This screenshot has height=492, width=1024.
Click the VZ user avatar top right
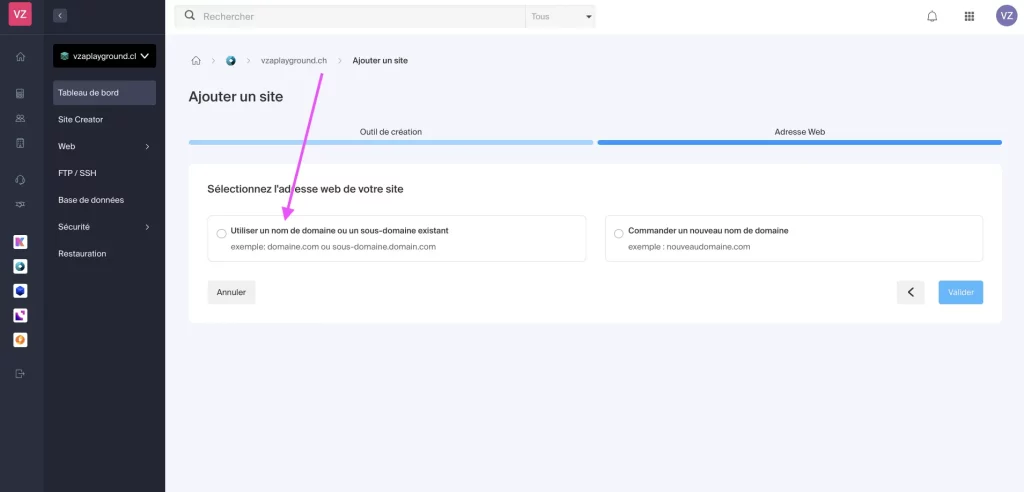point(1006,16)
